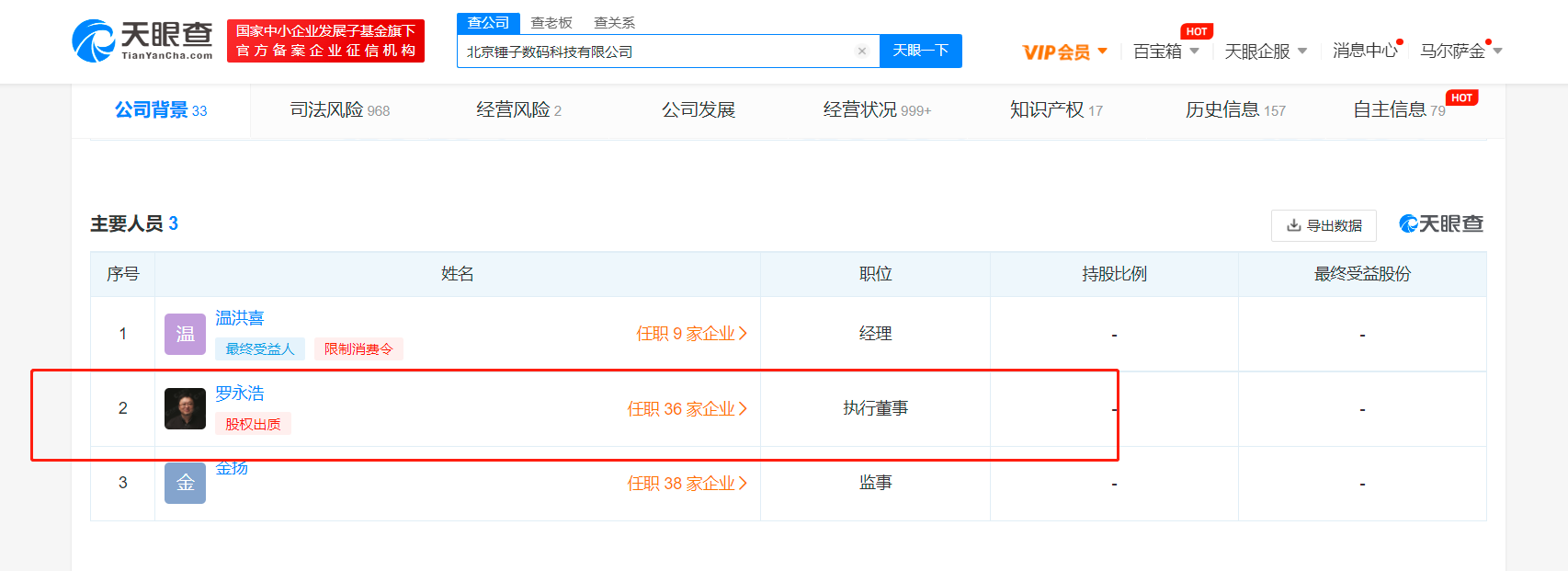Click the 职位 column header
The height and width of the screenshot is (571, 1568).
(875, 274)
